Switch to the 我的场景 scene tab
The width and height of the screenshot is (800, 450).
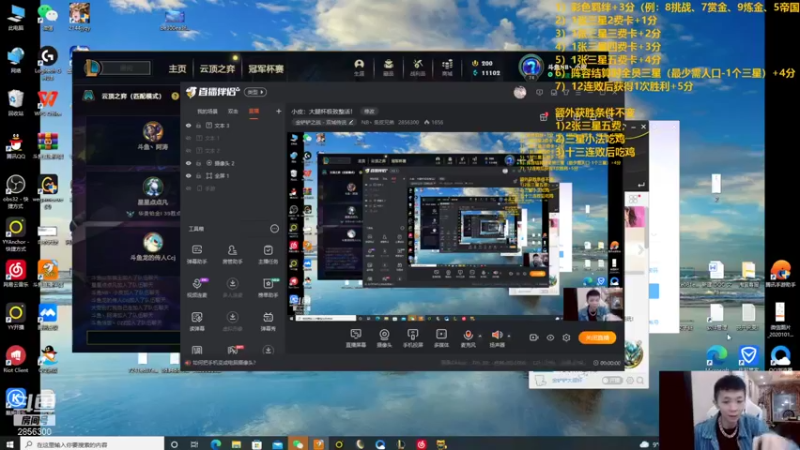(x=207, y=111)
